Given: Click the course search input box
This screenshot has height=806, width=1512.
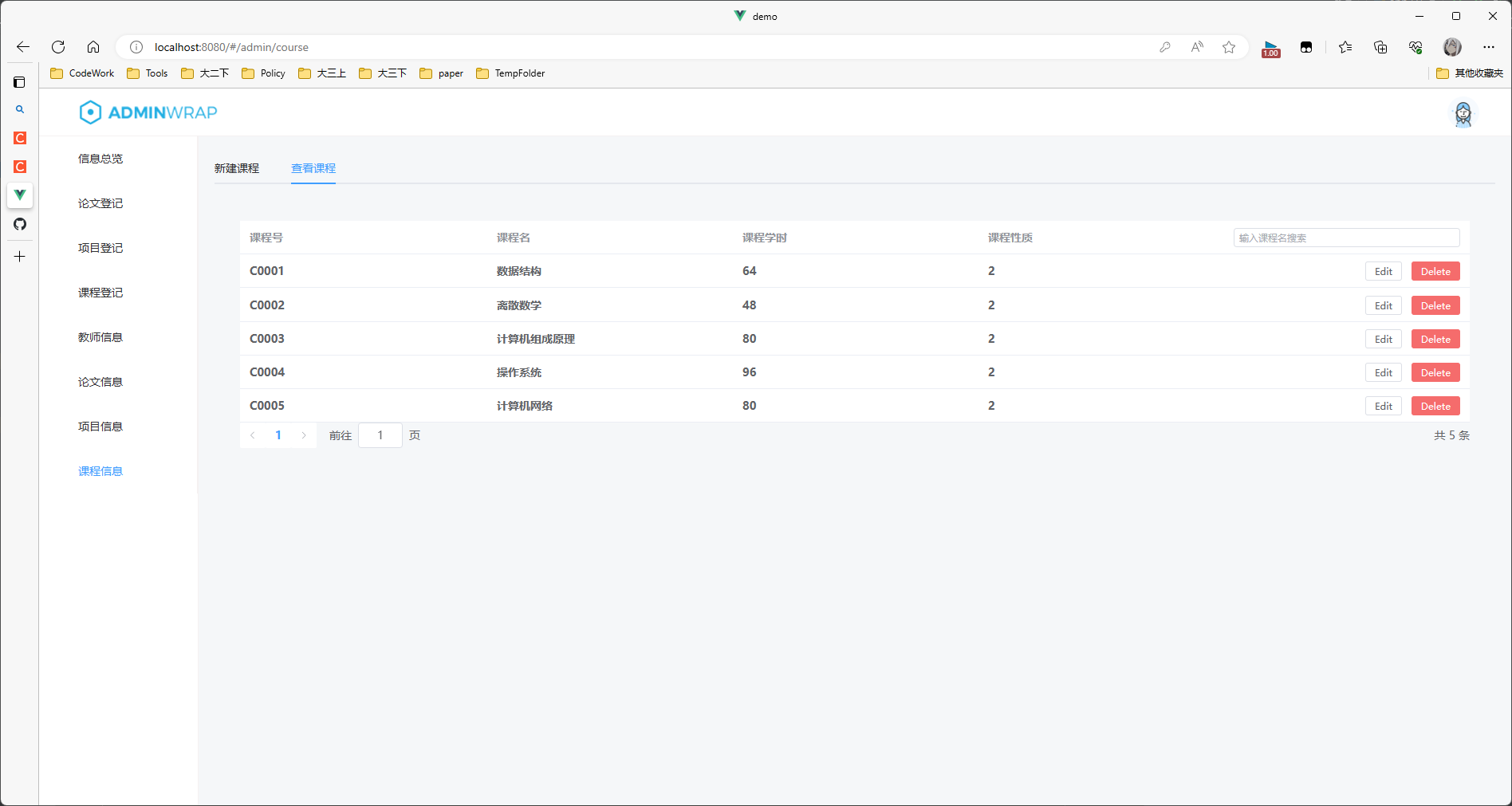Looking at the screenshot, I should point(1345,237).
